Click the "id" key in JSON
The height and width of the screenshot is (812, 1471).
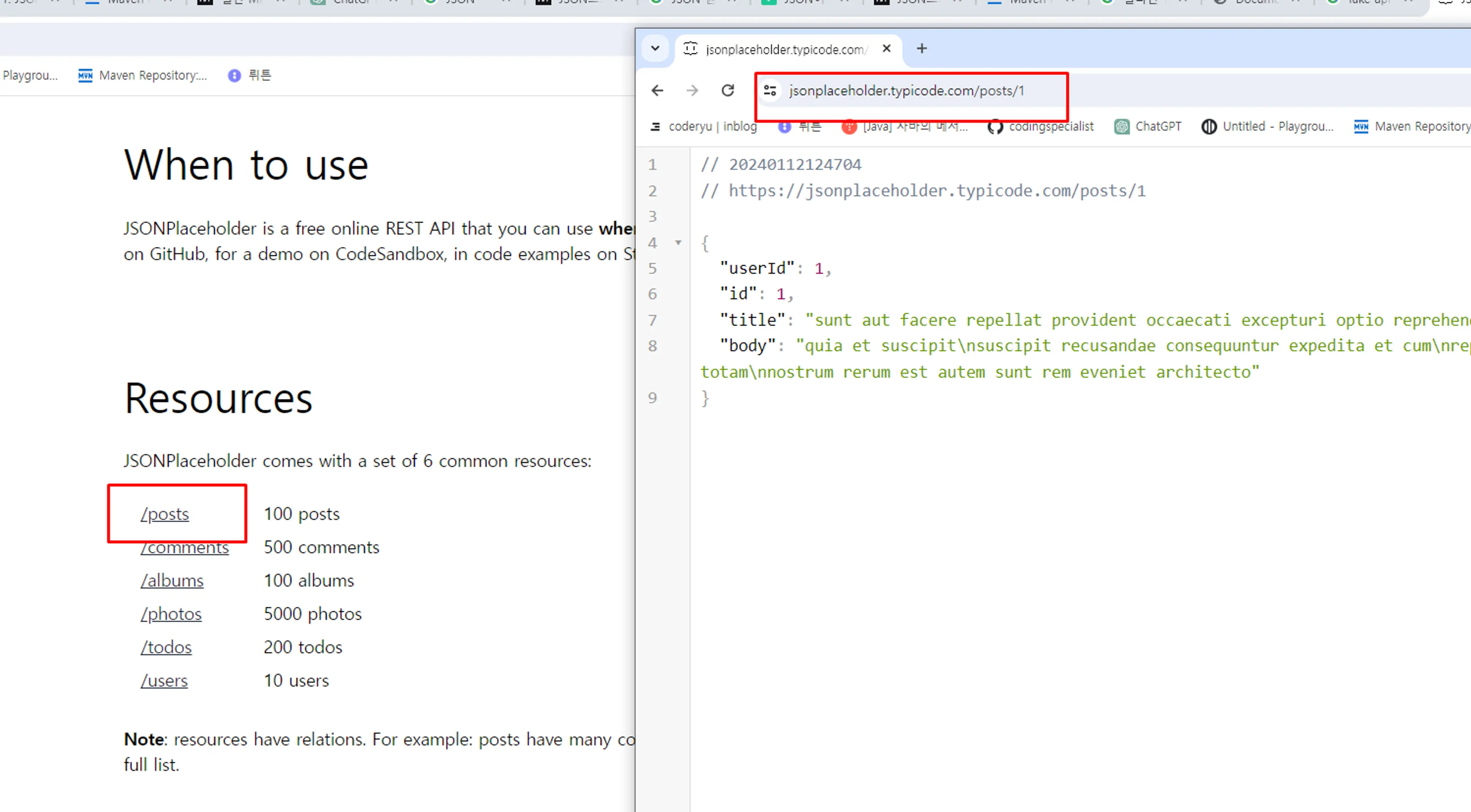click(738, 294)
